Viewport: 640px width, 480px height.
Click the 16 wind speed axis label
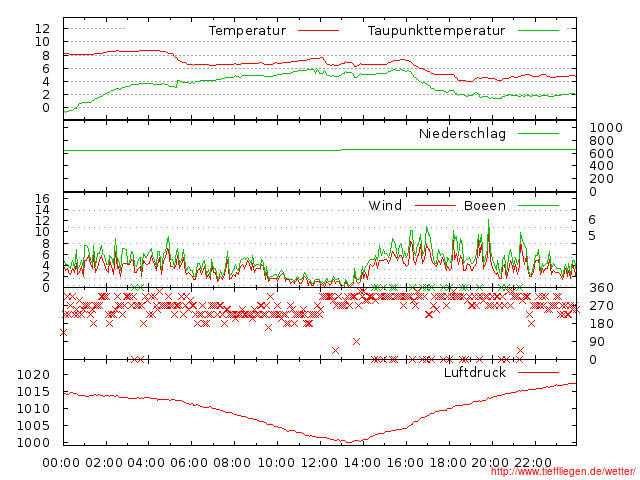point(42,199)
